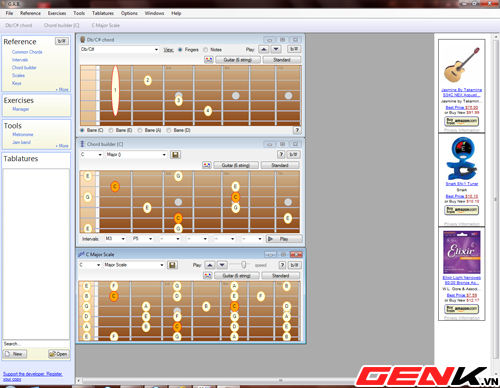This screenshot has width=500, height=388.
Task: Click the save icon in C Major Scale
Action: click(172, 265)
